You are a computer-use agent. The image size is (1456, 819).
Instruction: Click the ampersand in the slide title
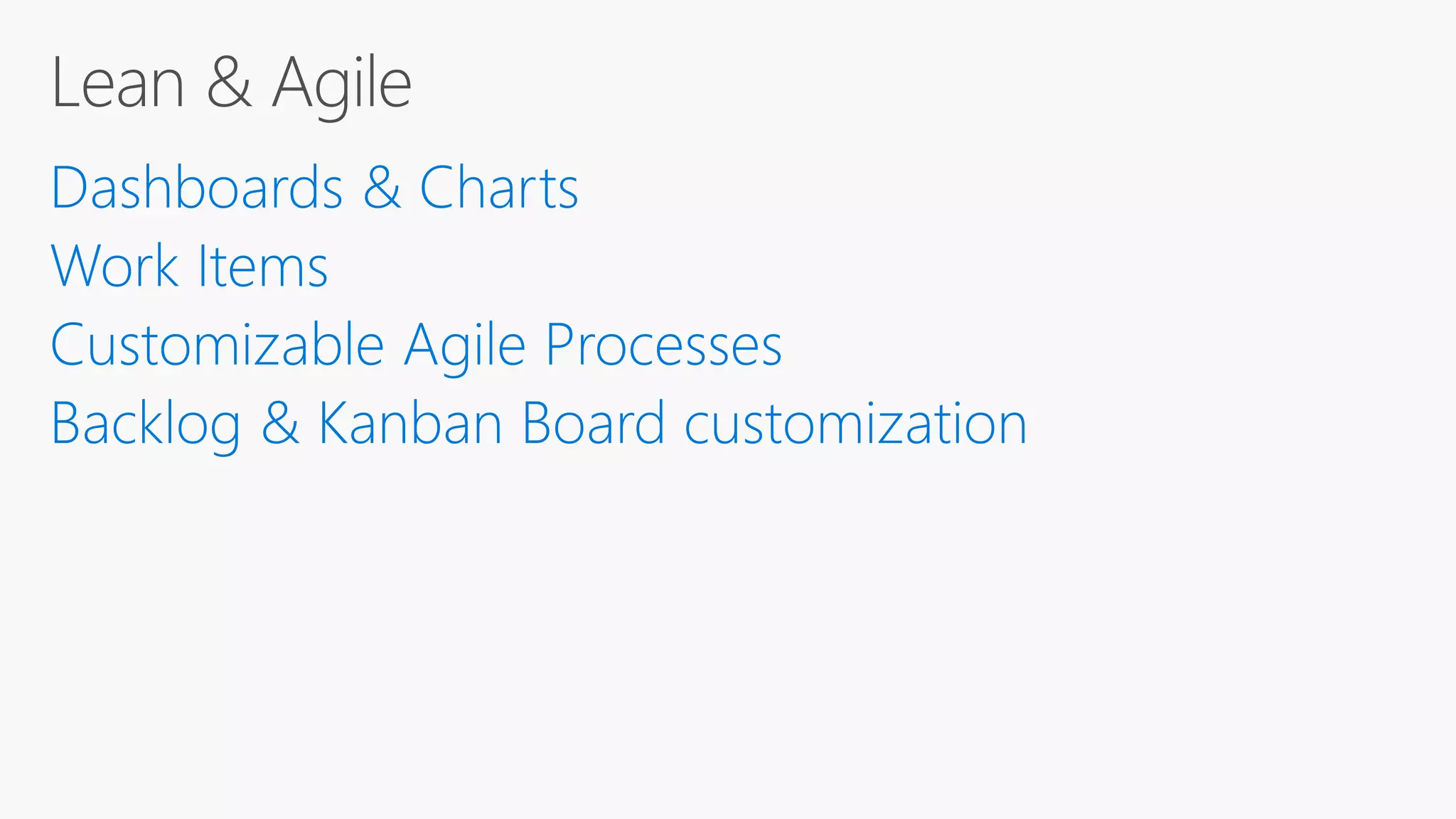[x=229, y=84]
